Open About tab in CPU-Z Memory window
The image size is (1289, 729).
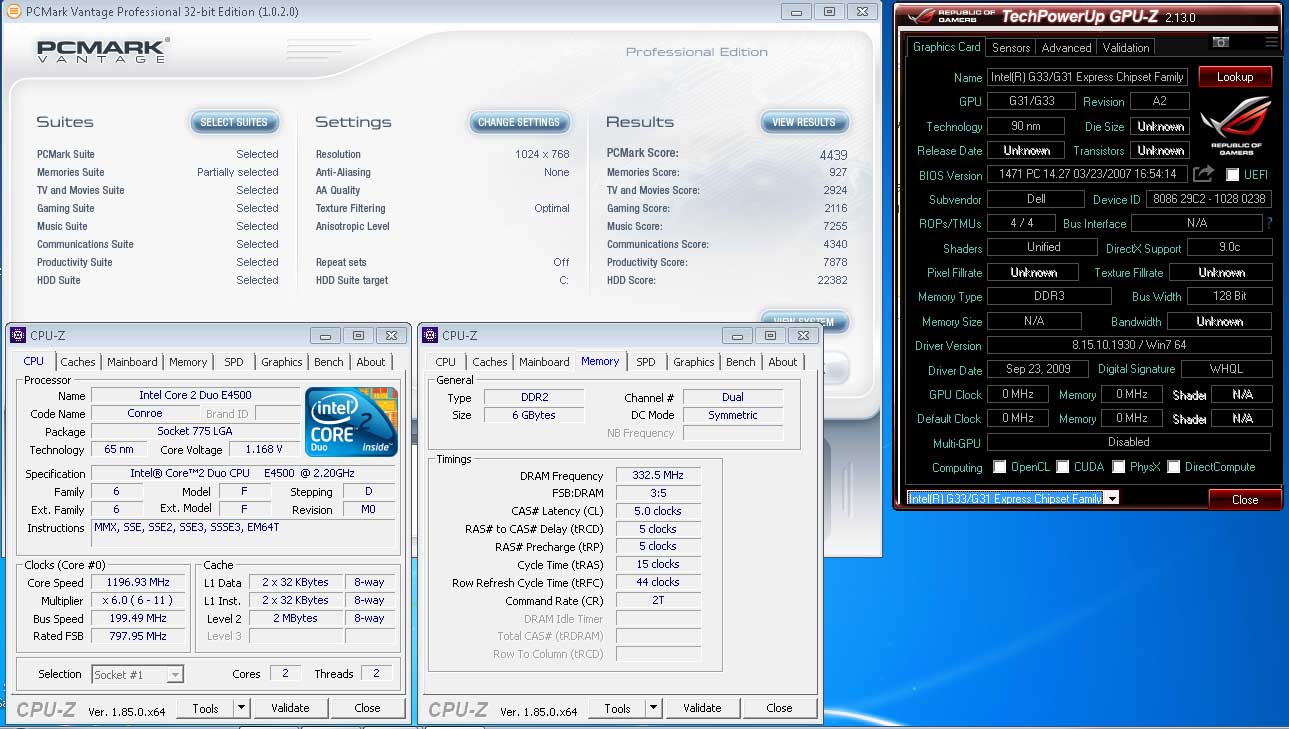click(x=783, y=362)
